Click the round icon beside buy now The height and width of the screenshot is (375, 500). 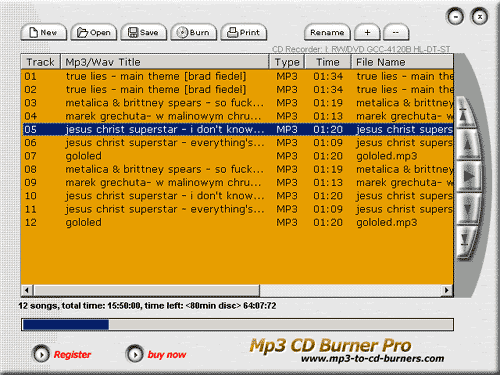pyautogui.click(x=135, y=354)
